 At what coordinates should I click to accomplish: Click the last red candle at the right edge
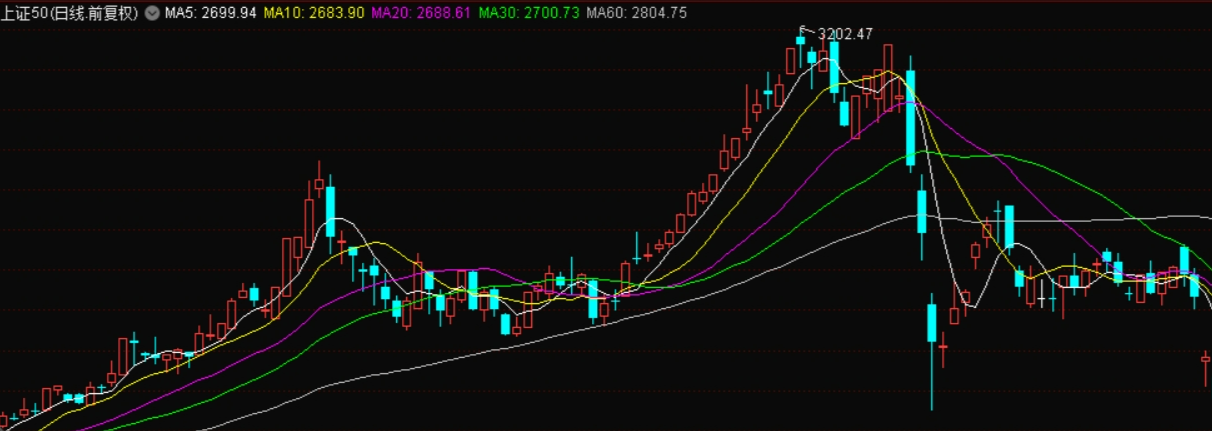[x=1206, y=357]
